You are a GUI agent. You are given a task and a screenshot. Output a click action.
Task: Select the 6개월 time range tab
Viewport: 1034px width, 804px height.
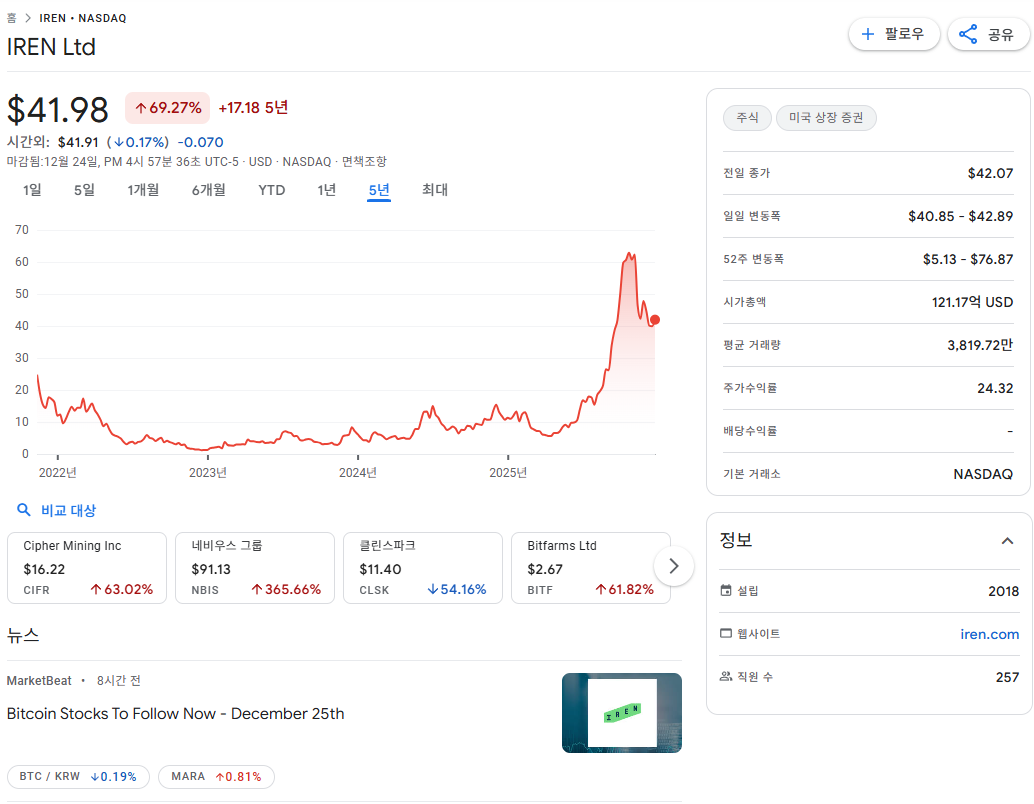[x=208, y=190]
